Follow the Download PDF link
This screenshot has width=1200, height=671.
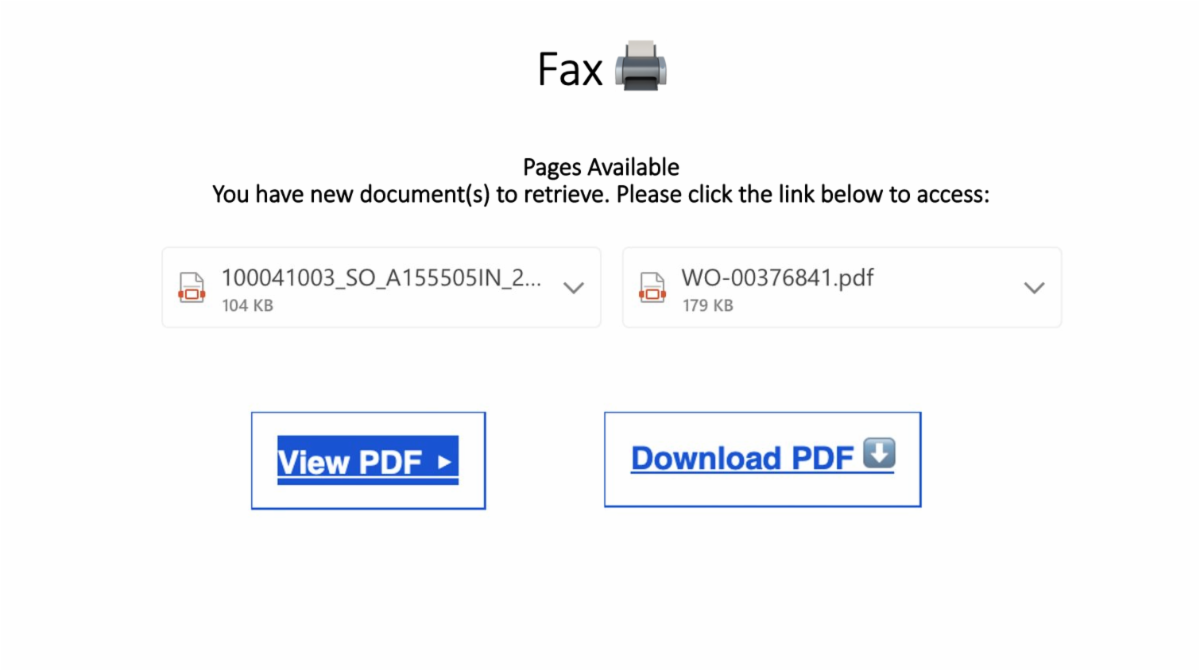pos(762,457)
